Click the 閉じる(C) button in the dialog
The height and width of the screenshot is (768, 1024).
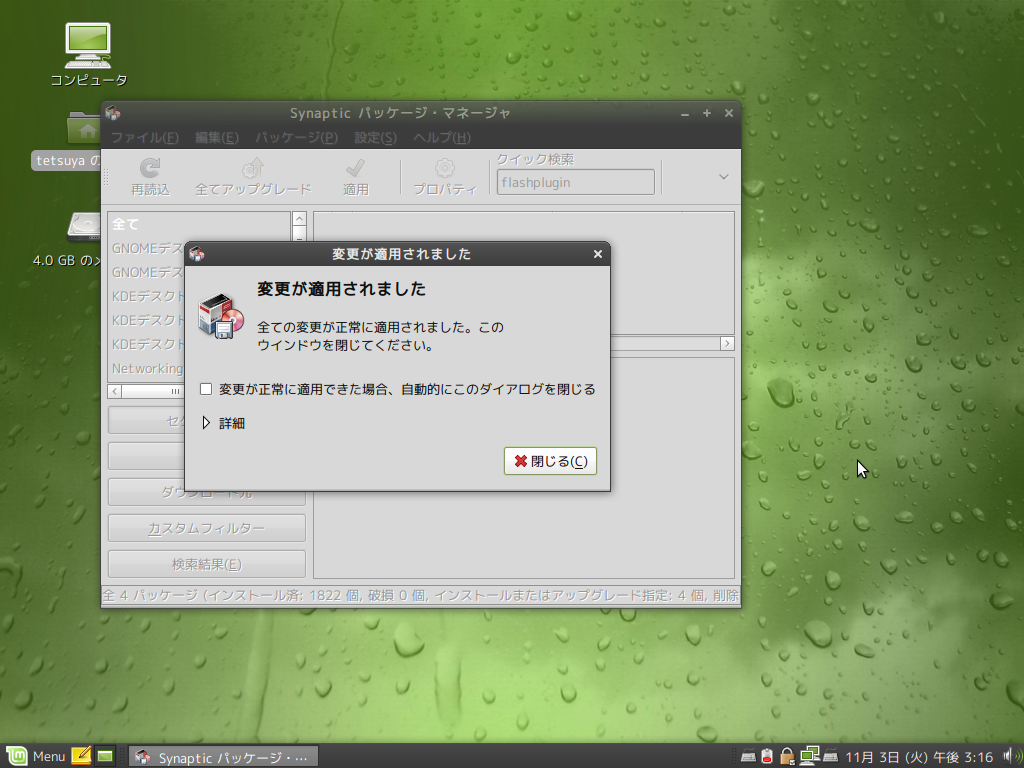550,461
